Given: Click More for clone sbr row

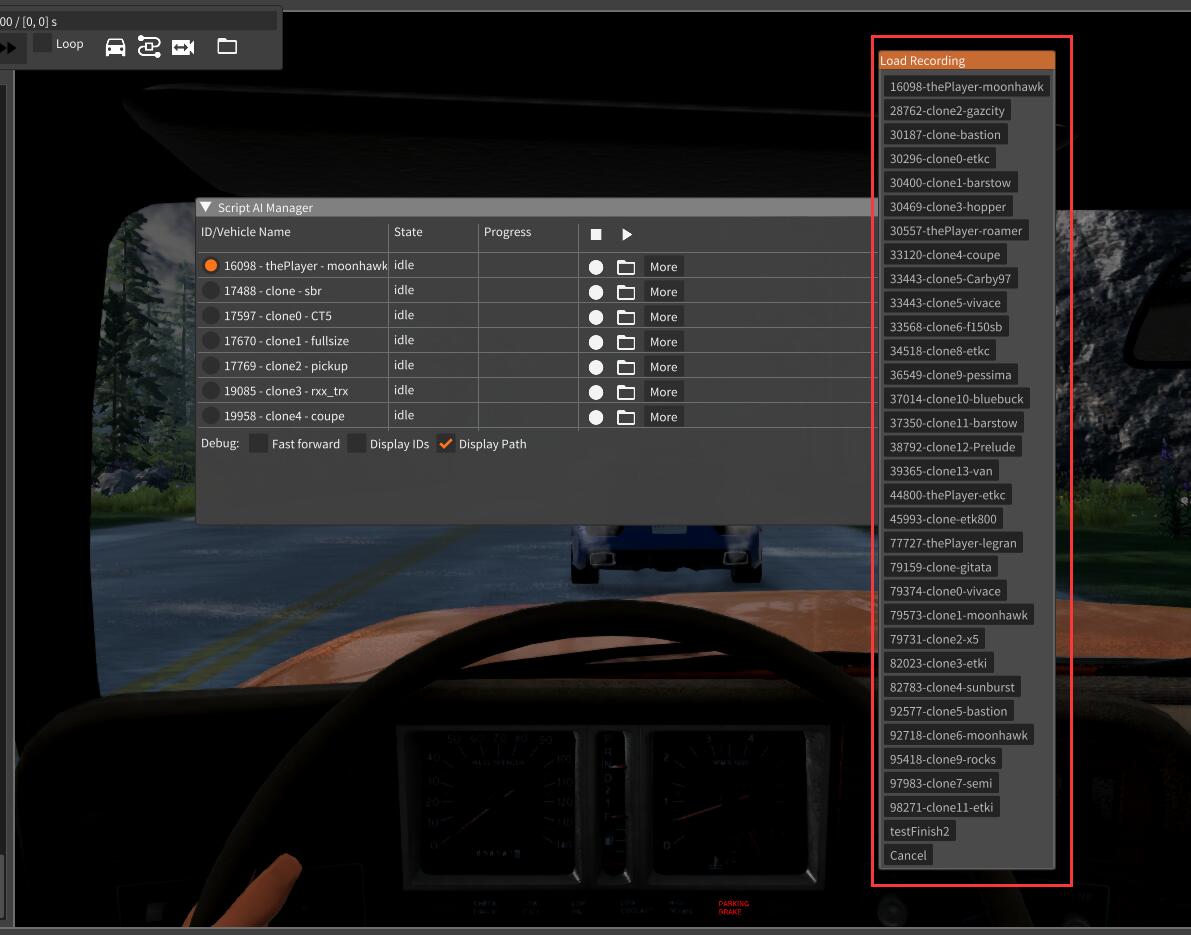Looking at the screenshot, I should coord(663,292).
